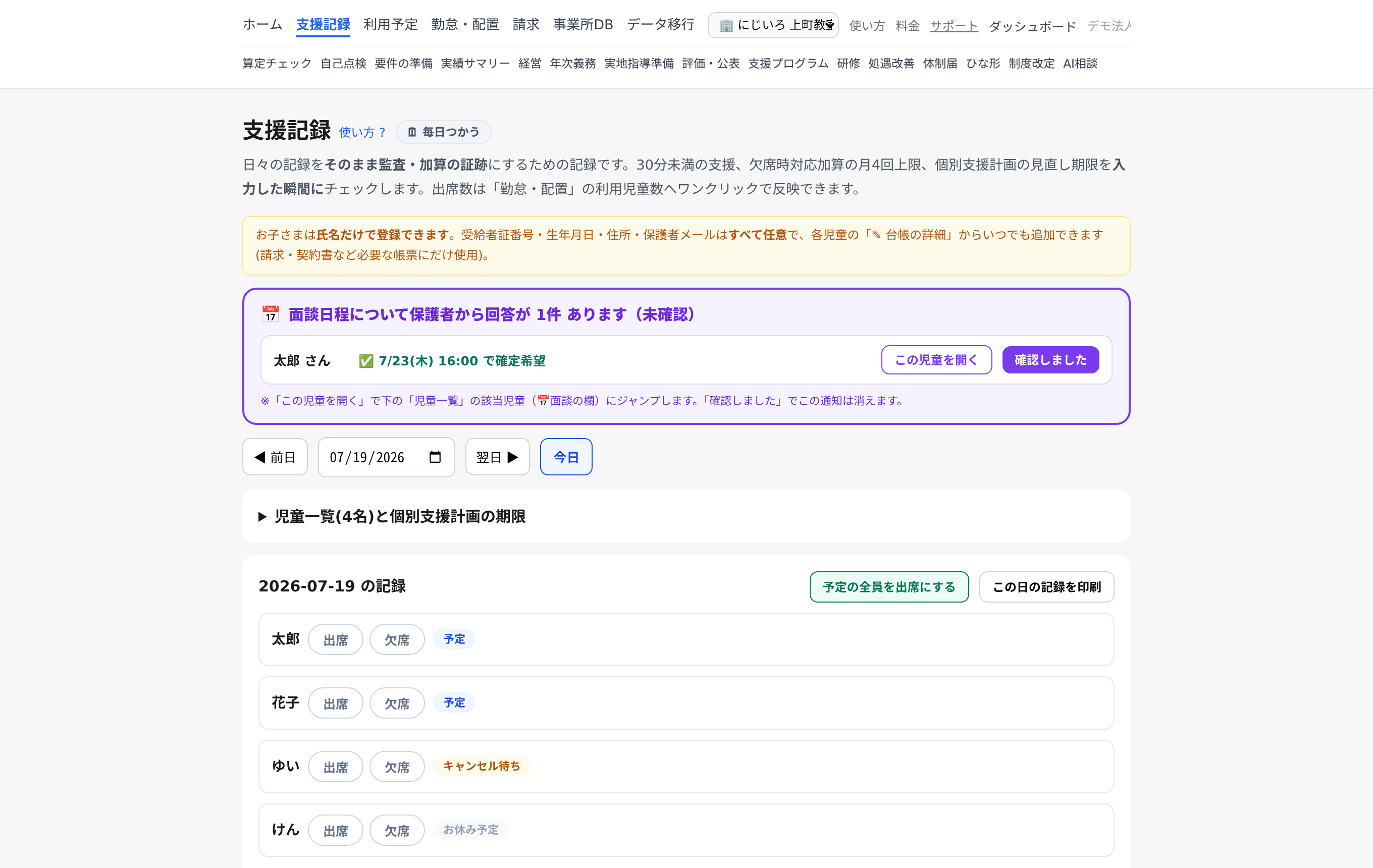Viewport: 1373px width, 868px height.
Task: Open 要件の準備 sub-navigation item
Action: point(403,63)
